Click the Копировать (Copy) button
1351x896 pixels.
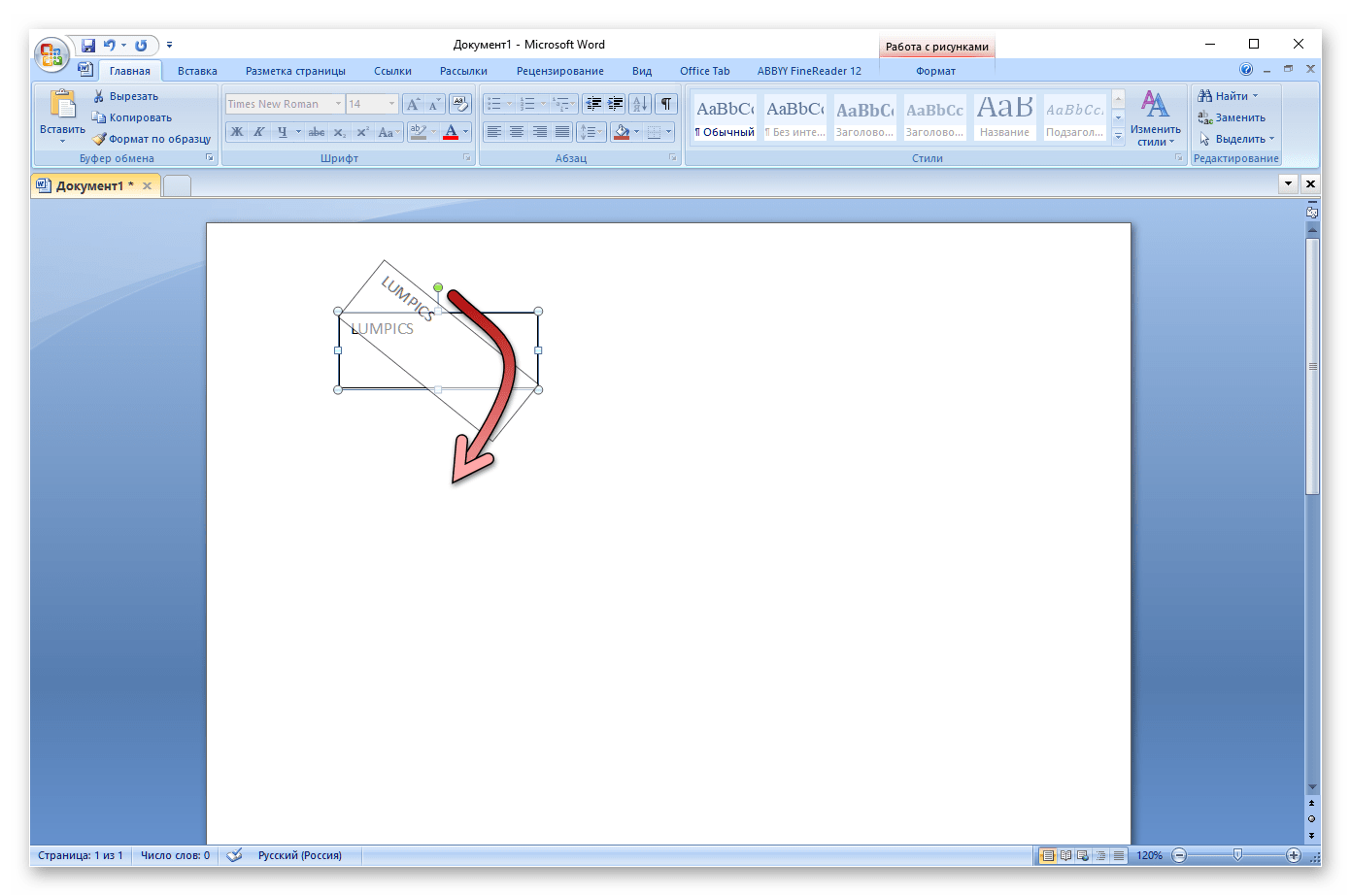pos(131,117)
